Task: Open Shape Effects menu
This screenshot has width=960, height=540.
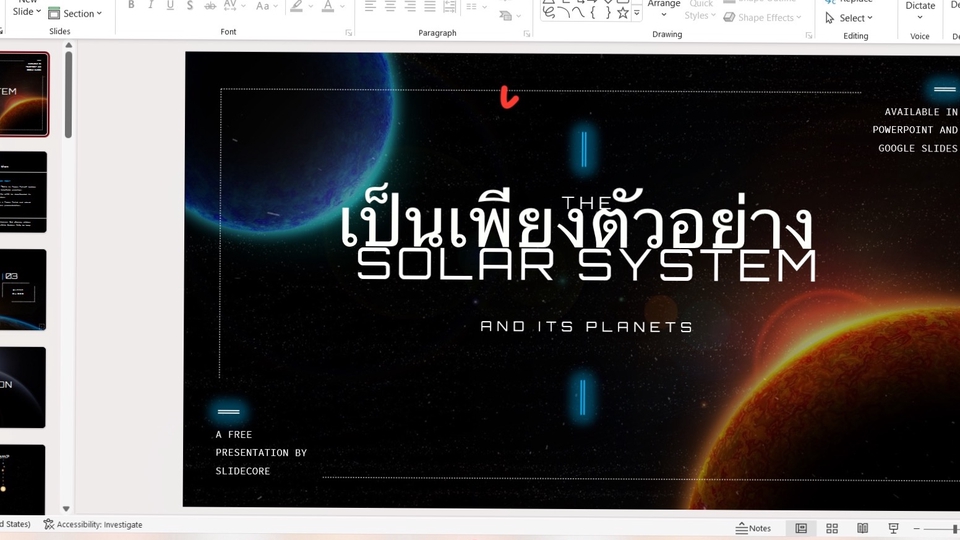Action: coord(762,17)
